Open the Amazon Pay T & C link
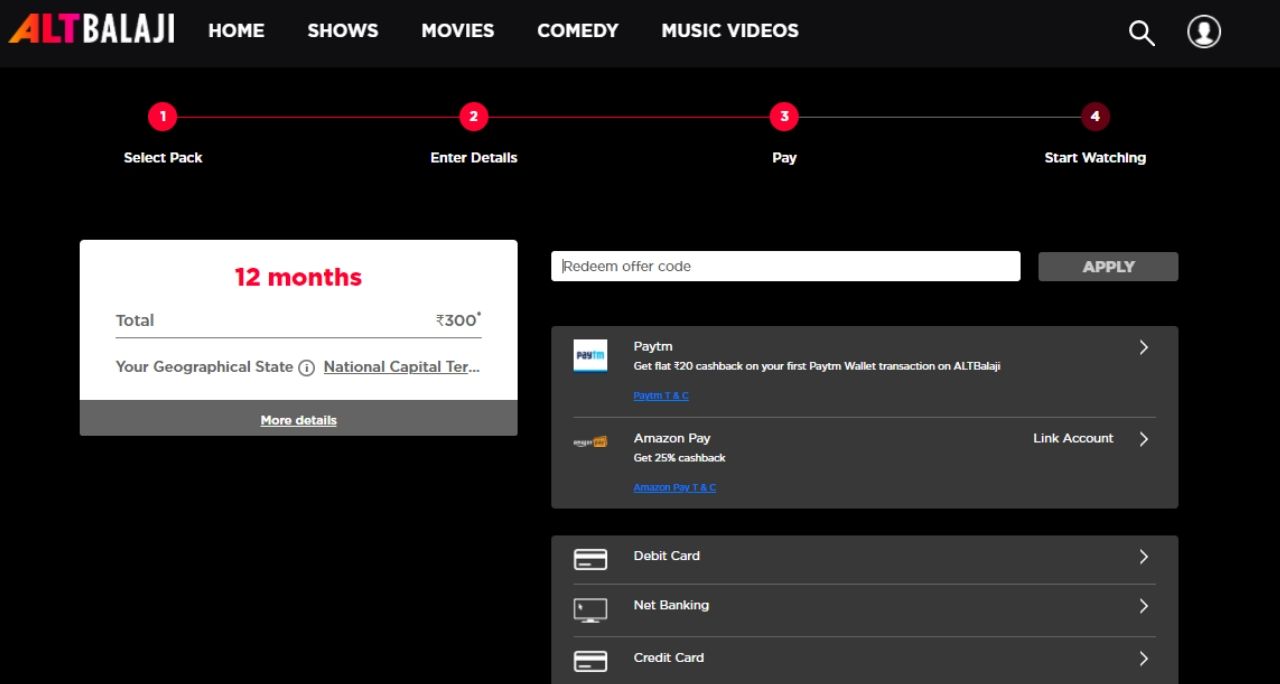The image size is (1280, 684). point(675,488)
